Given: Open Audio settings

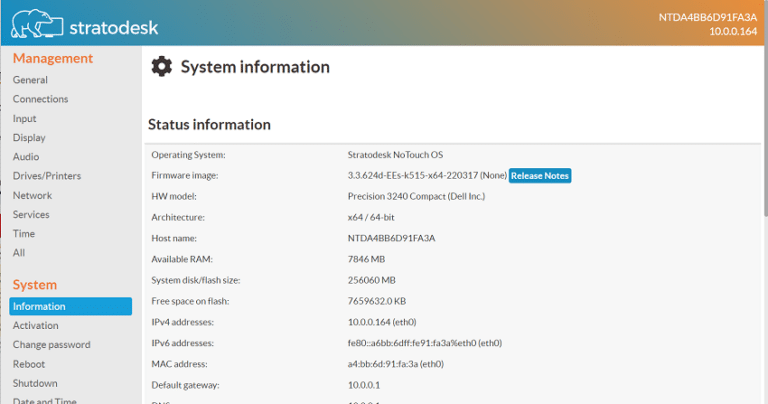Looking at the screenshot, I should [26, 157].
